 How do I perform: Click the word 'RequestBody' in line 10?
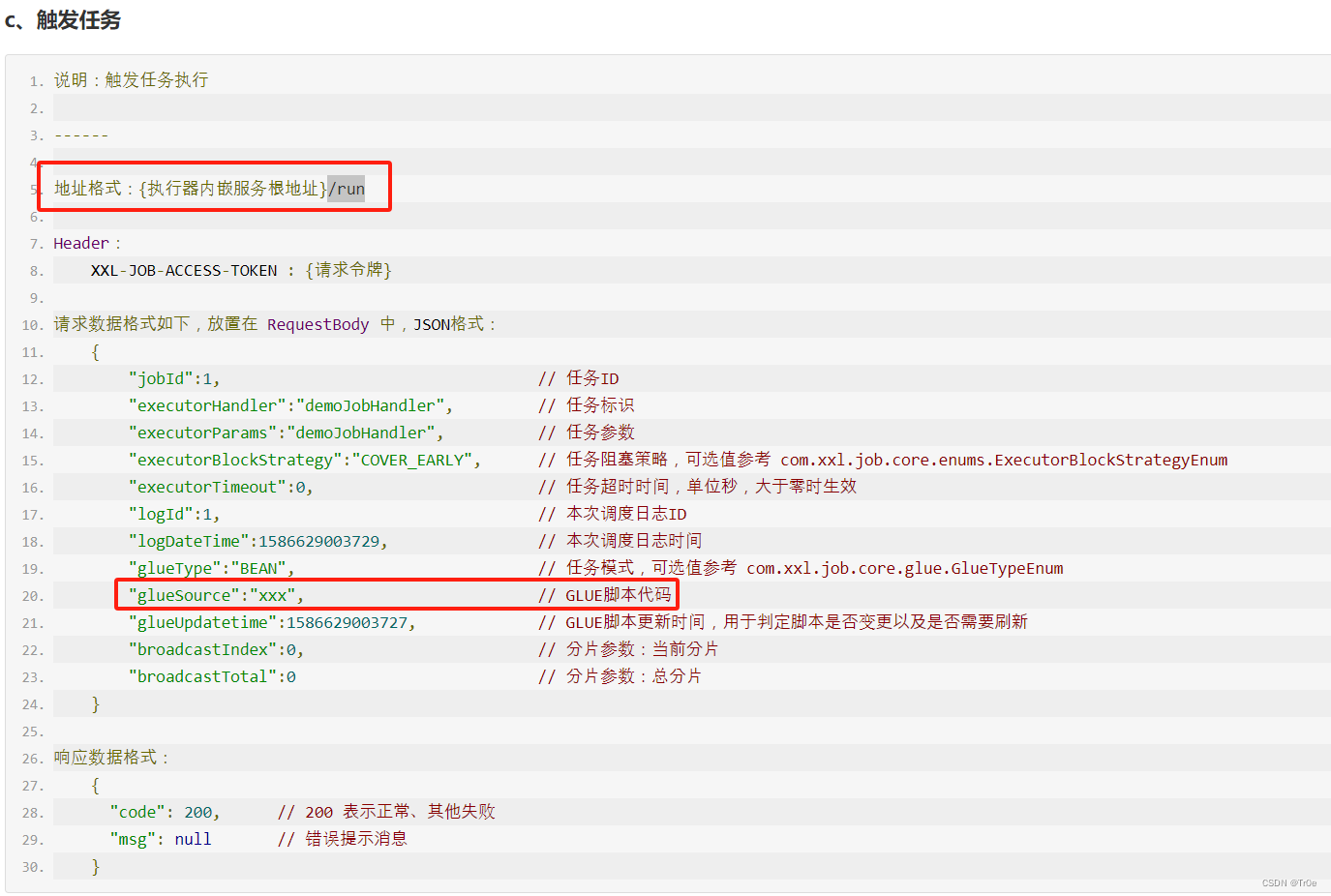[x=318, y=325]
